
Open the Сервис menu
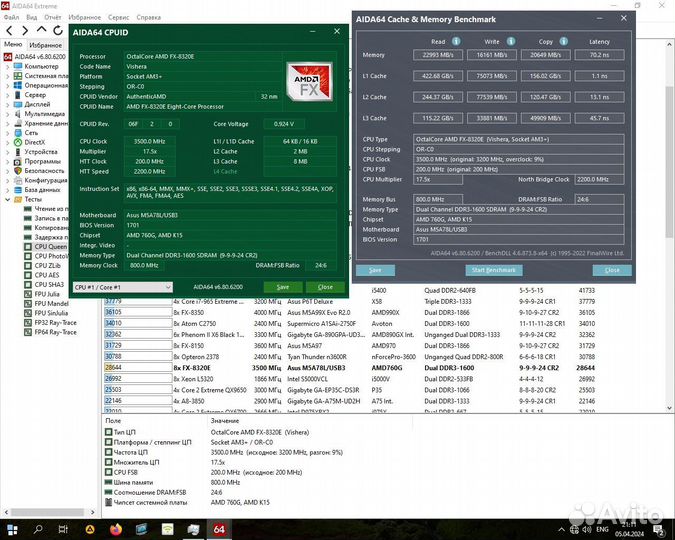click(118, 17)
